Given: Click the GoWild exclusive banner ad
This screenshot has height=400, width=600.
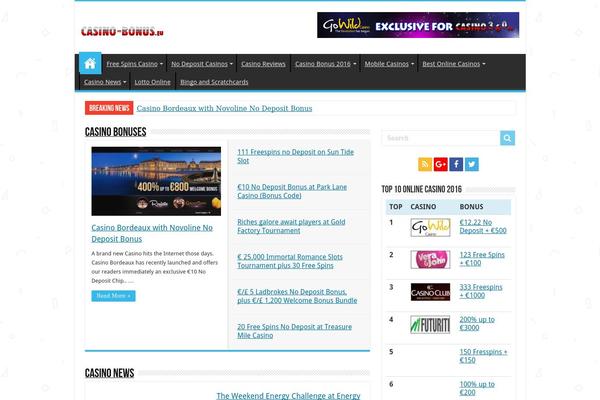Looking at the screenshot, I should pos(418,25).
